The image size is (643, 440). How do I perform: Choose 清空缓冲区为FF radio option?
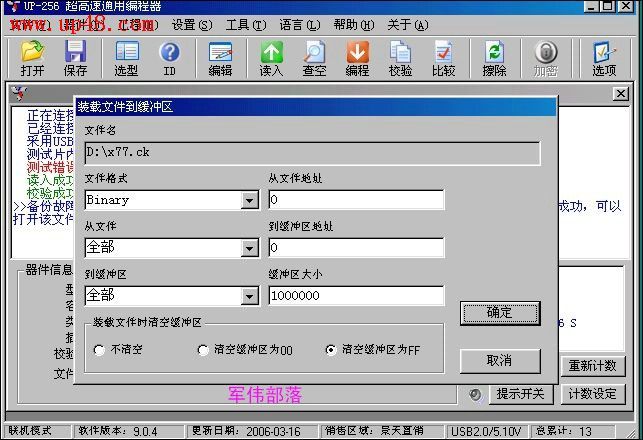331,351
